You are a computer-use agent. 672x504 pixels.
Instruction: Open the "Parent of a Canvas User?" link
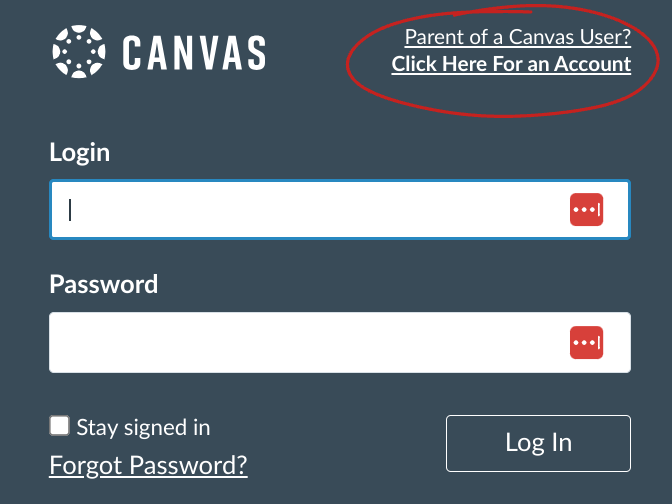coord(517,38)
